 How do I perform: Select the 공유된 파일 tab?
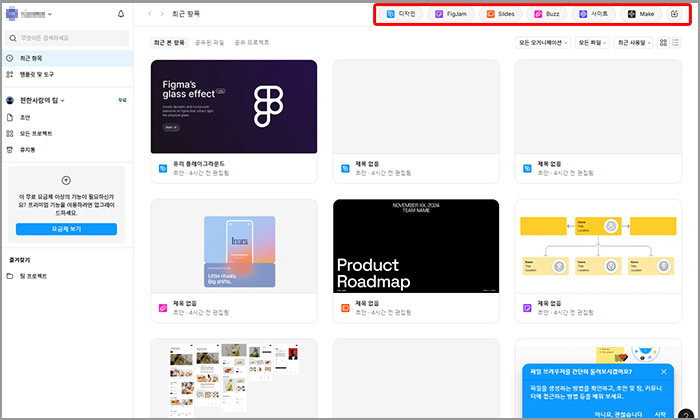(209, 42)
